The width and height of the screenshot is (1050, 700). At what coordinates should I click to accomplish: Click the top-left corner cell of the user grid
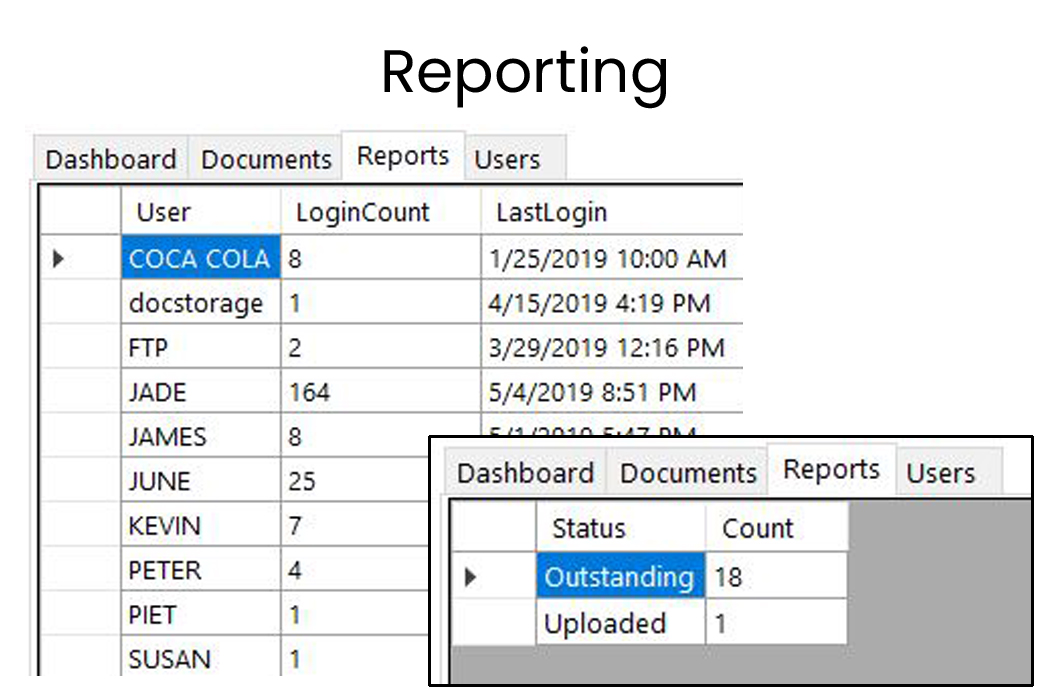[80, 211]
